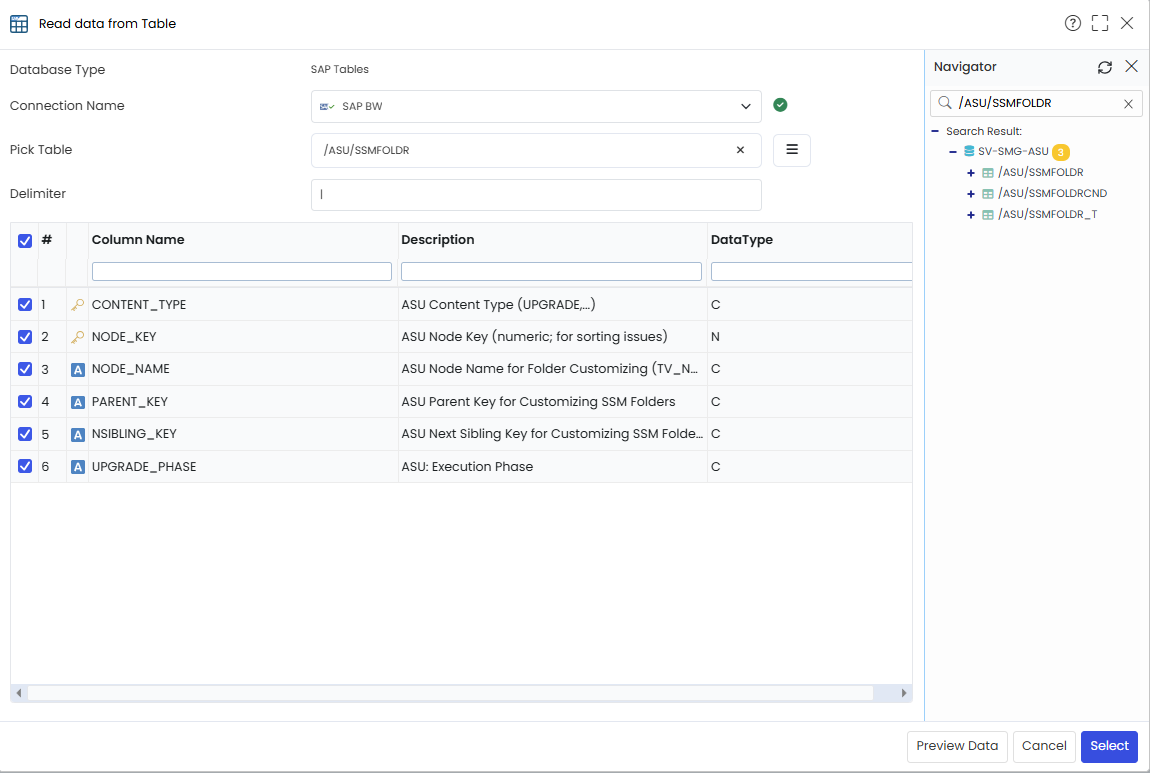Expand the /ASU/SSMFOLDRCND tree node
The height and width of the screenshot is (773, 1150).
[970, 194]
